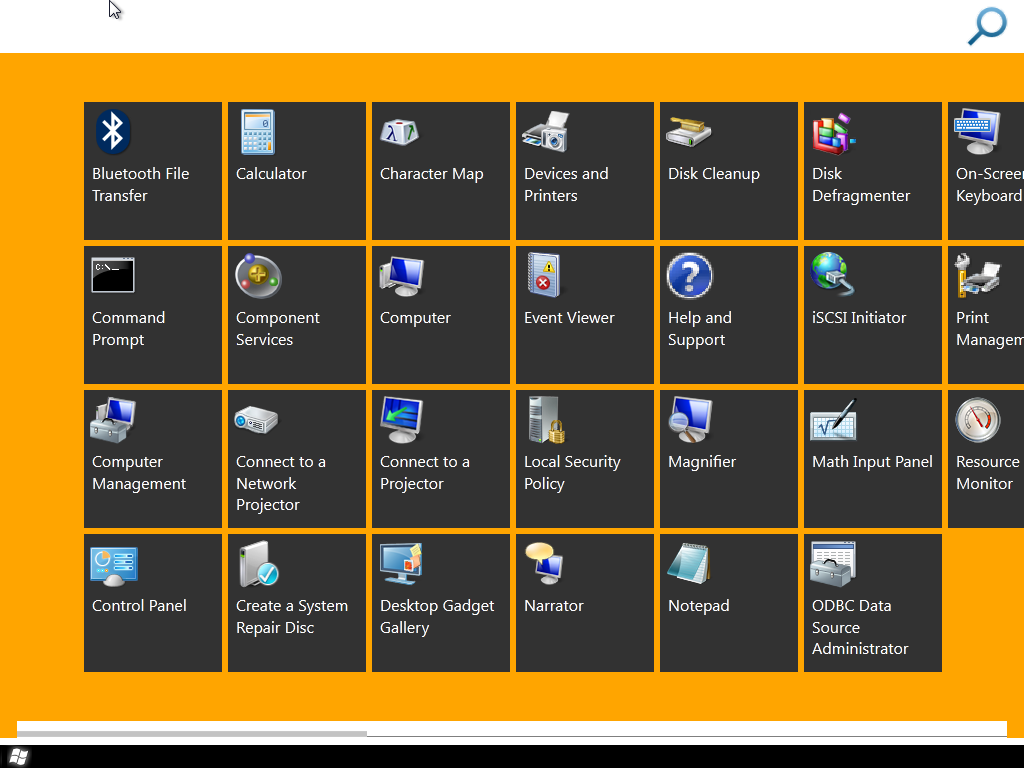Launch Disk Cleanup icon
The width and height of the screenshot is (1024, 768).
(x=688, y=131)
